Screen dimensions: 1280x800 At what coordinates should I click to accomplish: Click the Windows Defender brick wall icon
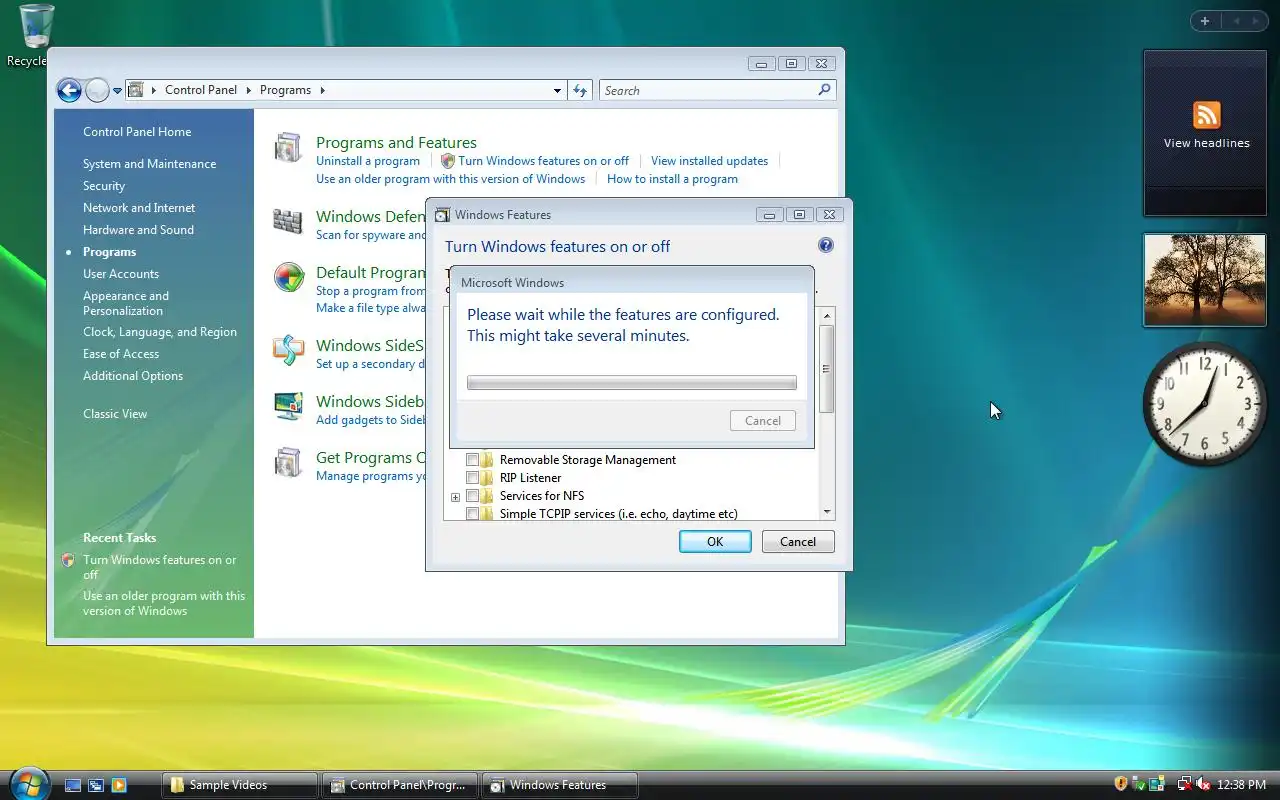288,221
